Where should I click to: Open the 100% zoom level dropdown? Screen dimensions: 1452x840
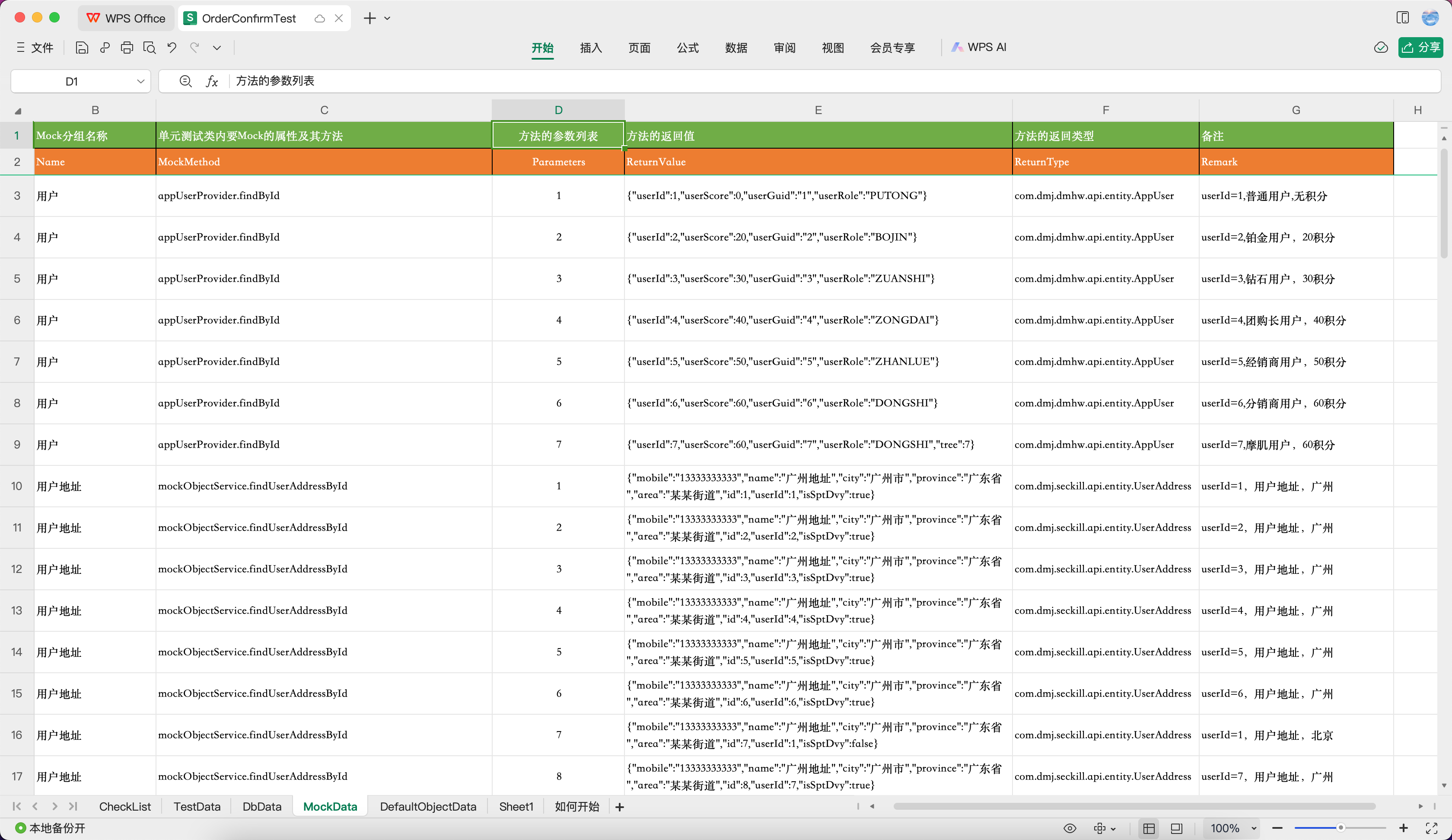coord(1253,828)
